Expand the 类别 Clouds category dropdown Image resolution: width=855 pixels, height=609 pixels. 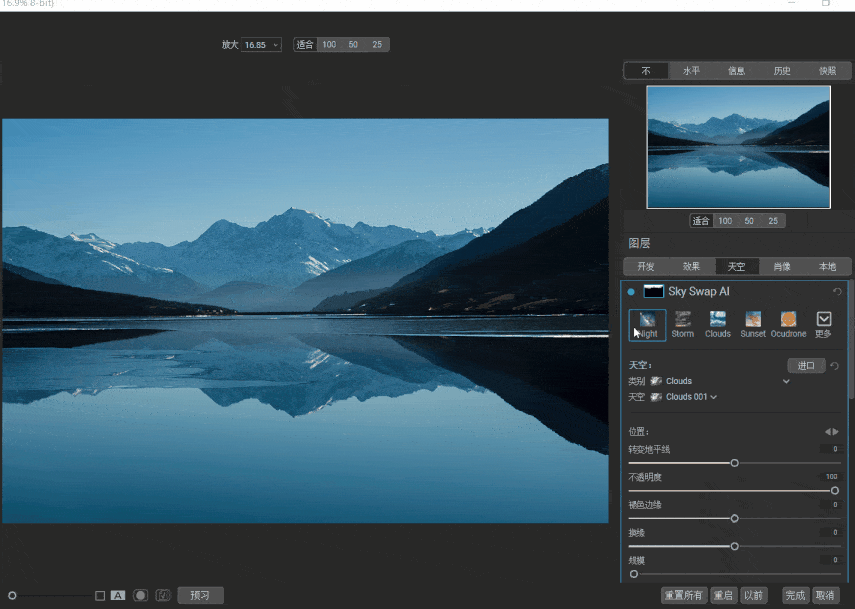(786, 381)
